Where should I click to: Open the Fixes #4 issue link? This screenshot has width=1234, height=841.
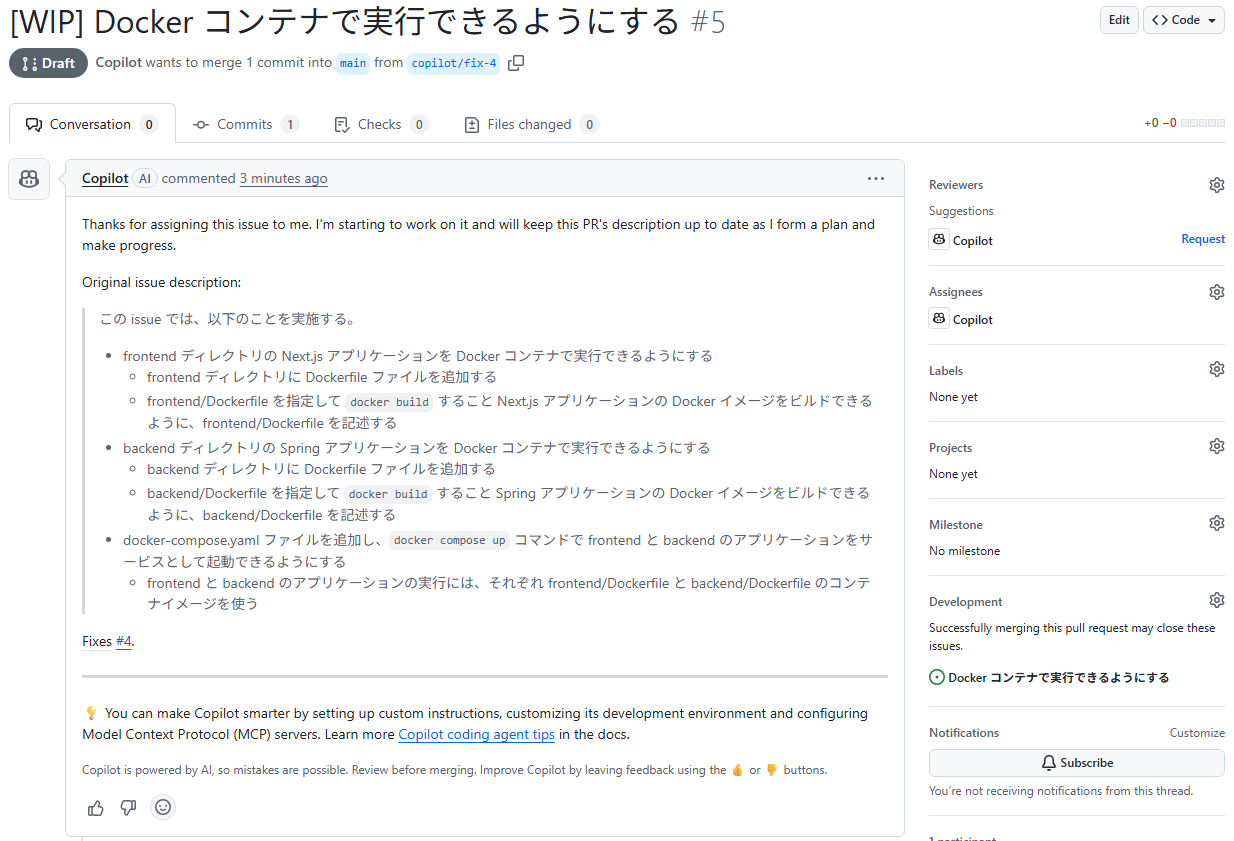tap(124, 642)
